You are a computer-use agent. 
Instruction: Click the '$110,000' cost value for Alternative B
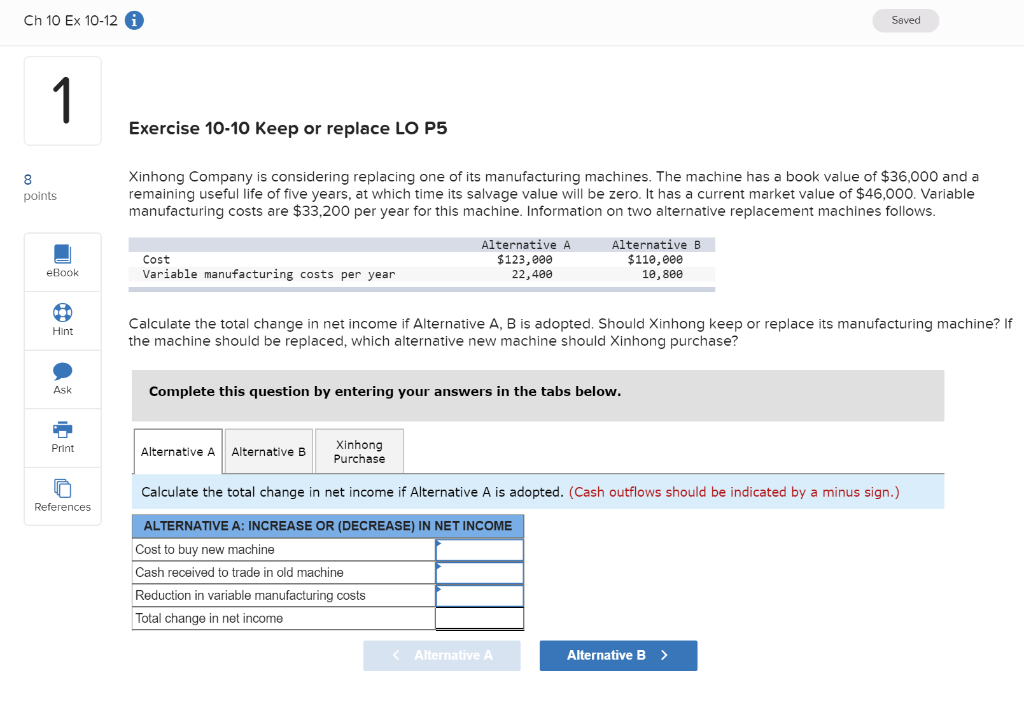(x=655, y=259)
